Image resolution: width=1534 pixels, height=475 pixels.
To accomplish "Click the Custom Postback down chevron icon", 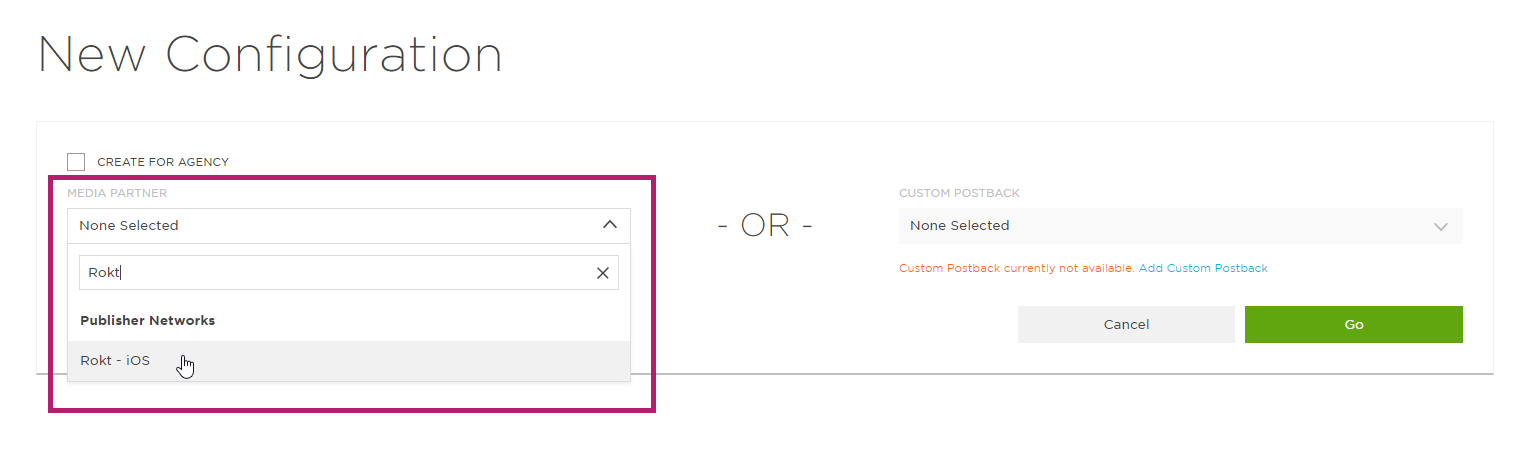I will click(1441, 226).
